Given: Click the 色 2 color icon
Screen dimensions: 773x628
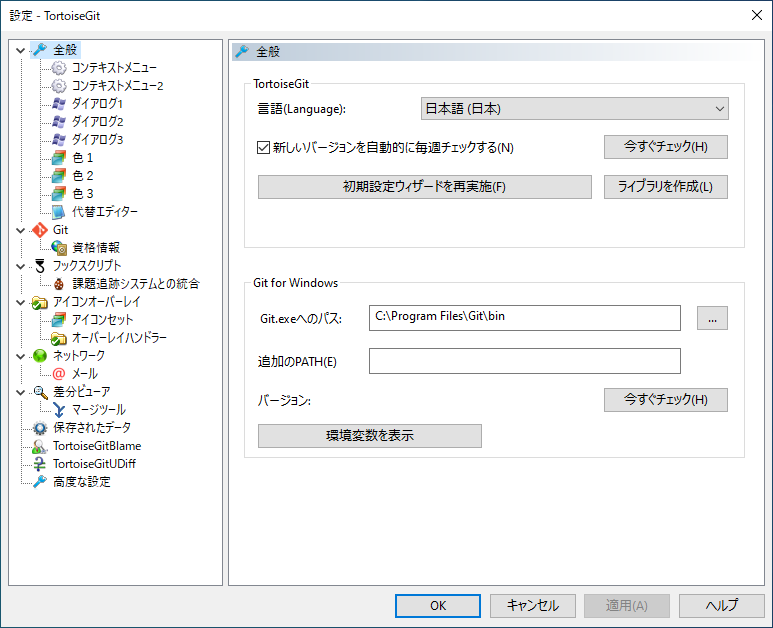Looking at the screenshot, I should click(59, 176).
